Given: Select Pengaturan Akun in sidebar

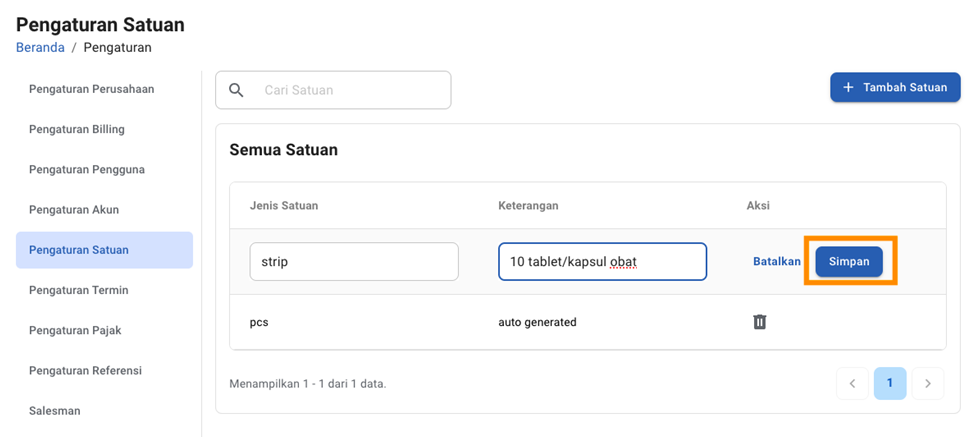Looking at the screenshot, I should (74, 210).
